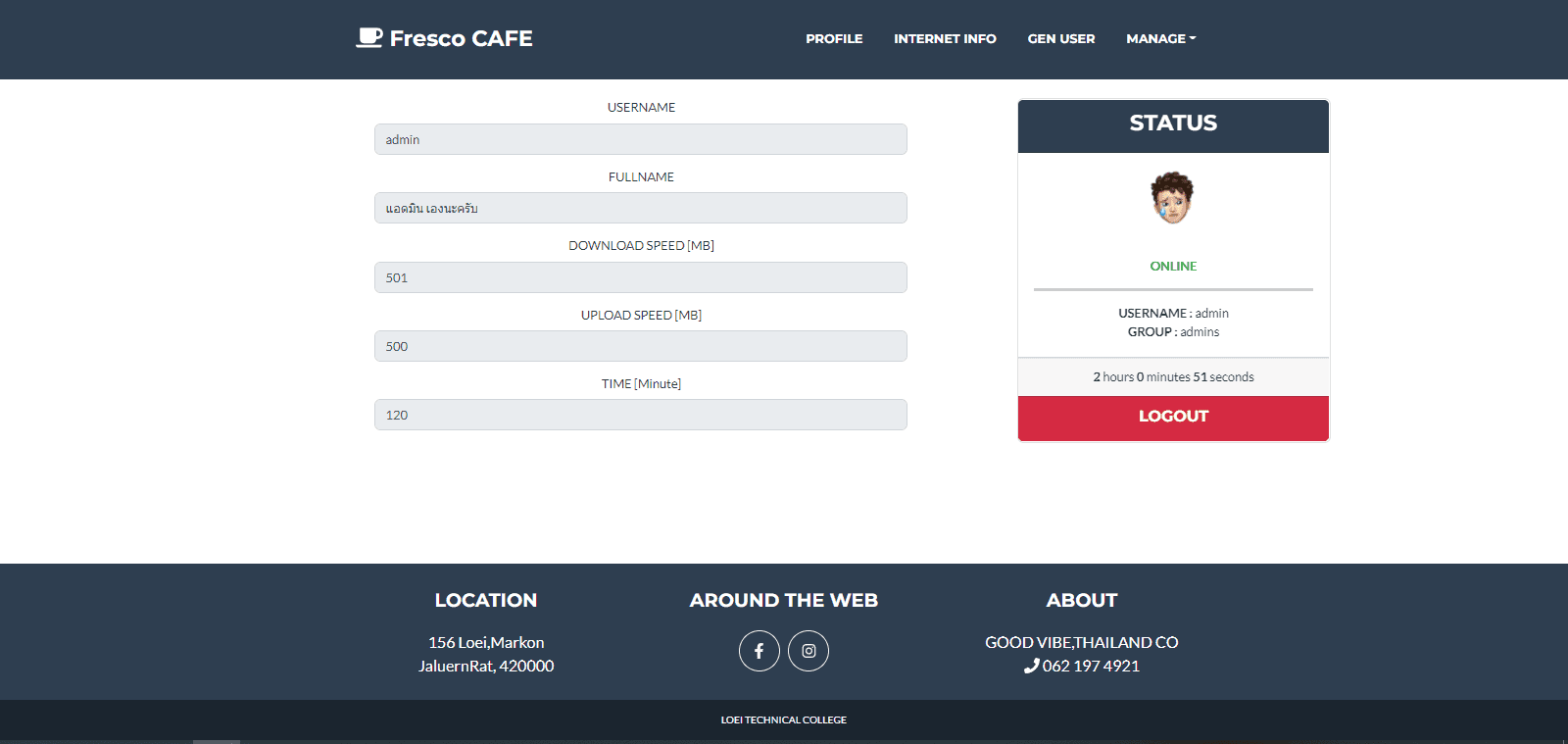Screen dimensions: 1568x744
Task: Click the green ONLINE status label
Action: [x=1173, y=267]
